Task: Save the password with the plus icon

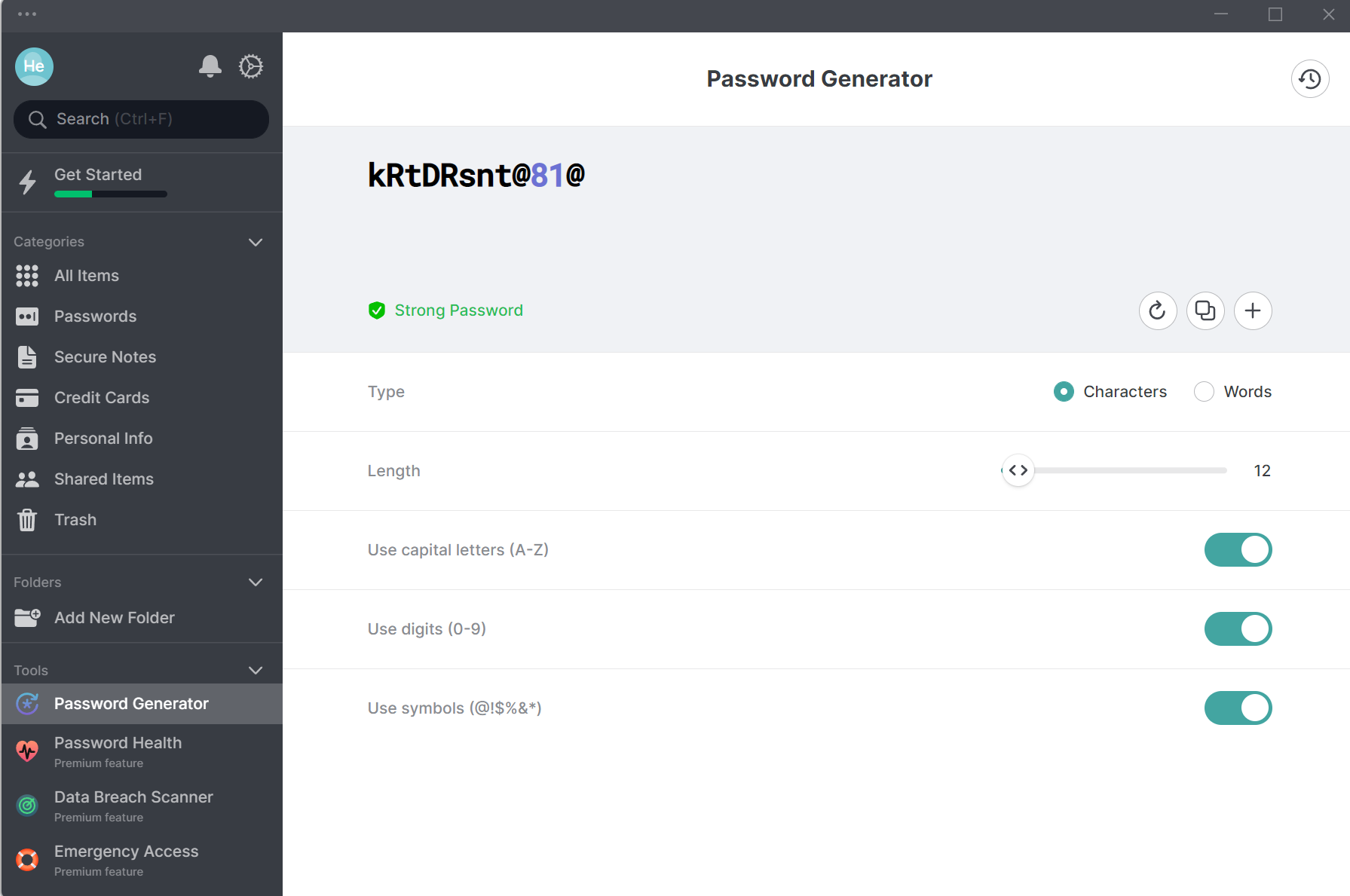Action: (x=1253, y=310)
